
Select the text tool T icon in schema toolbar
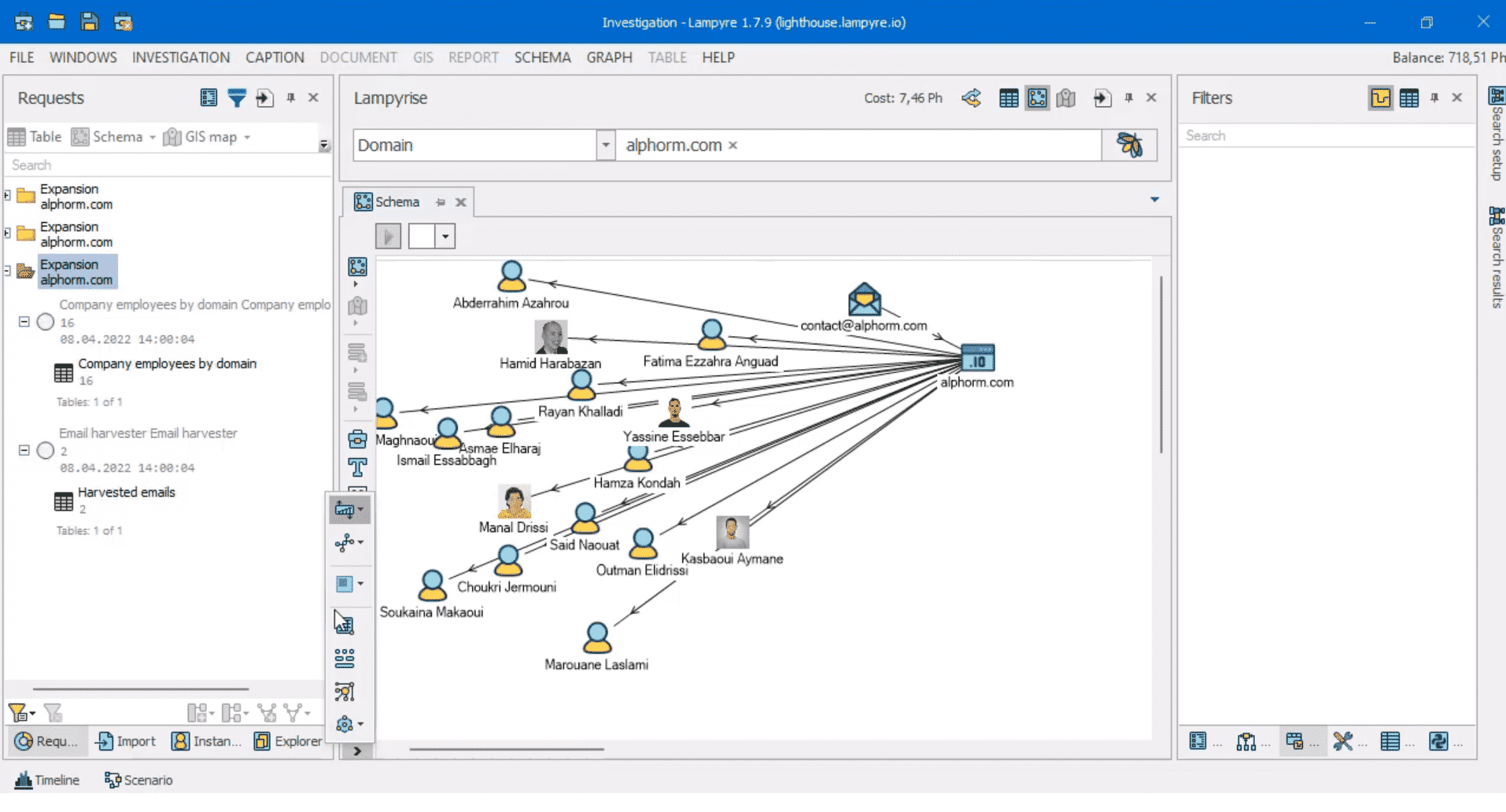(357, 467)
